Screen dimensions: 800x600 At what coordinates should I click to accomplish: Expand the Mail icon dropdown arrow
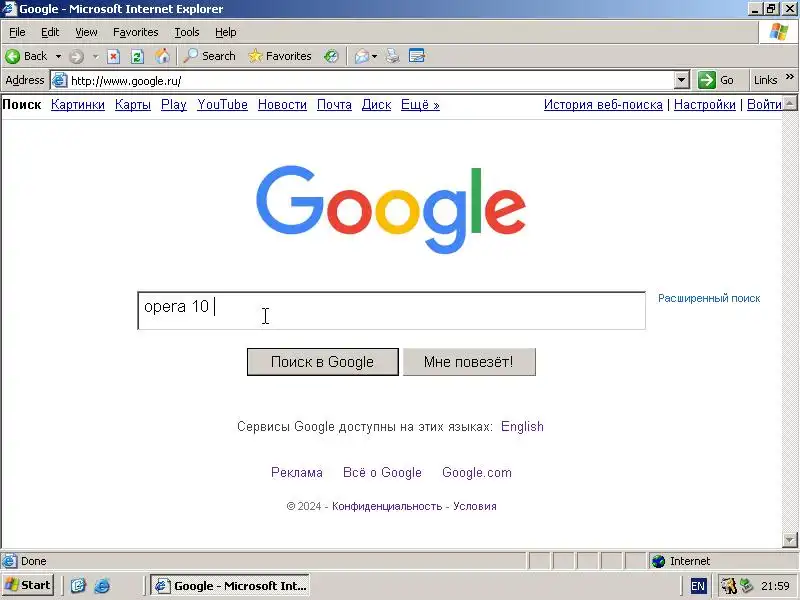[374, 56]
